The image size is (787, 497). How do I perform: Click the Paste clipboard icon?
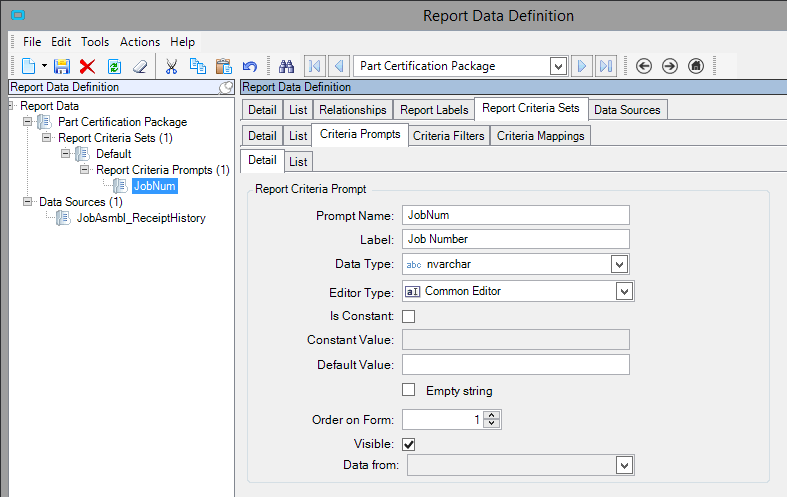pos(223,66)
